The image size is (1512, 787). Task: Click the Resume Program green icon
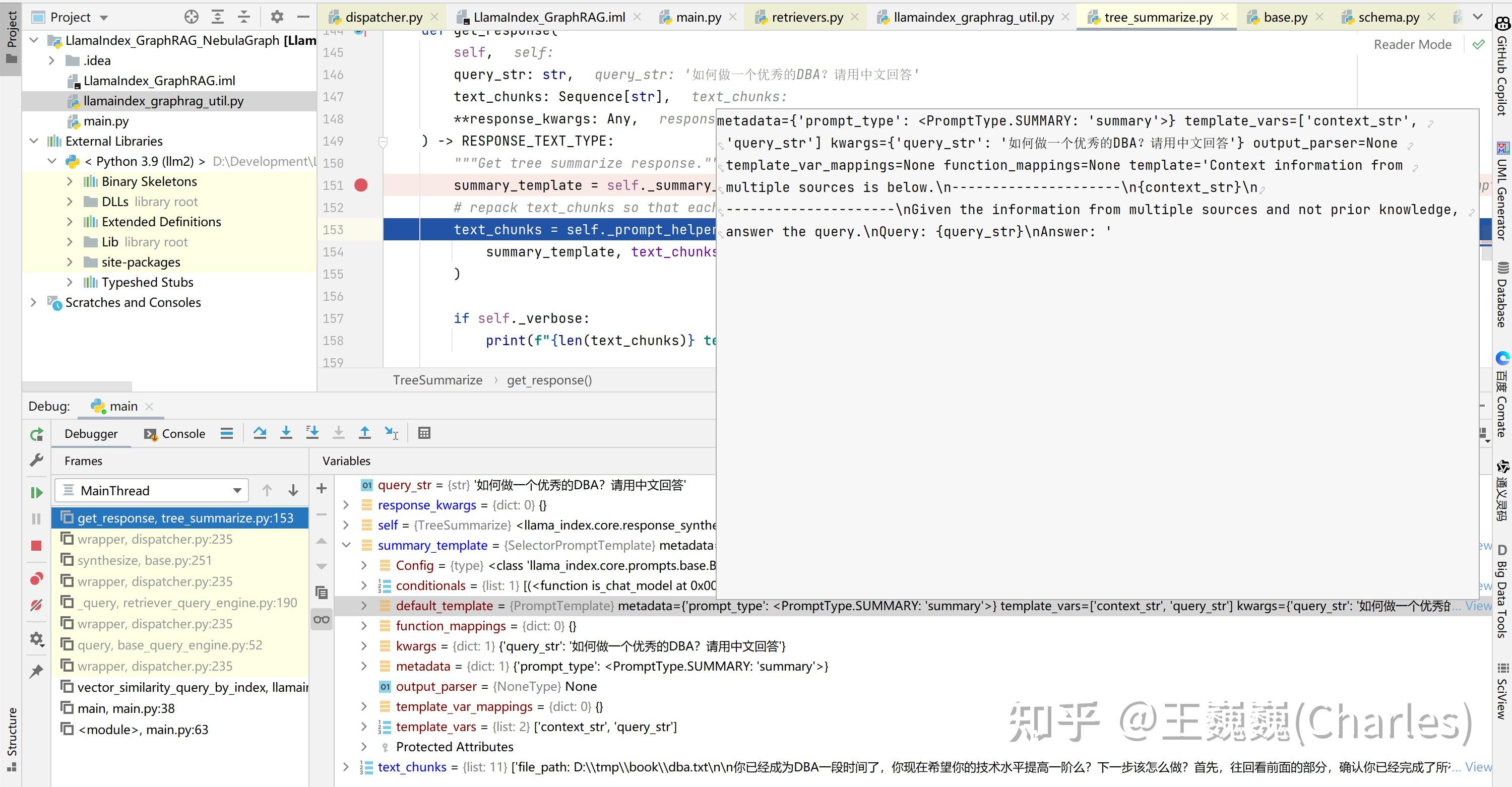coord(36,492)
